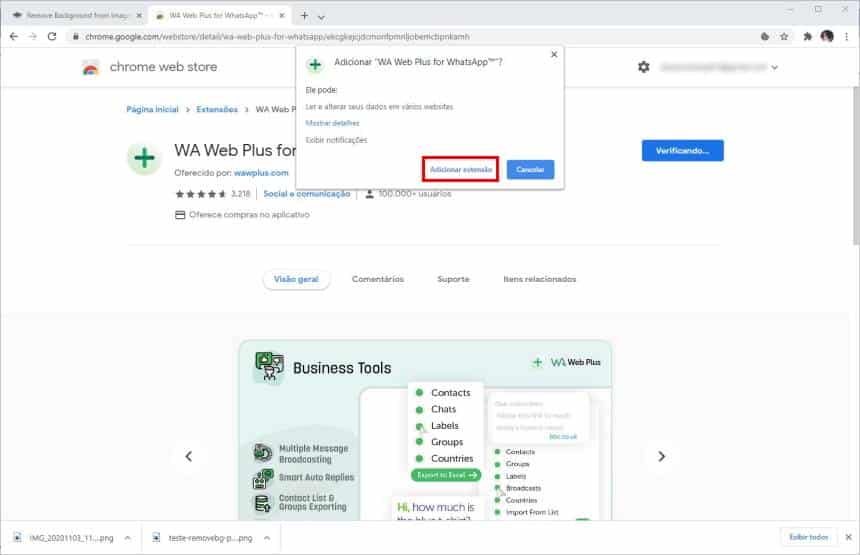The image size is (860, 555).
Task: Open the tab search dropdown arrow
Action: (321, 17)
